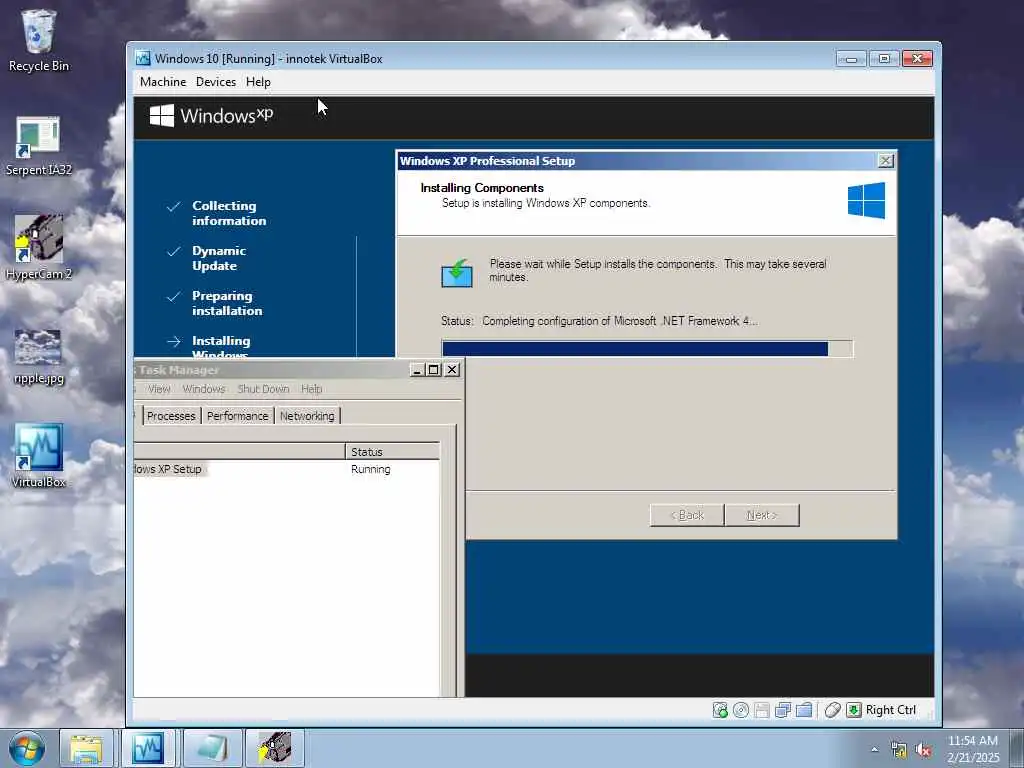
Task: Click the installation progress bar
Action: 647,349
